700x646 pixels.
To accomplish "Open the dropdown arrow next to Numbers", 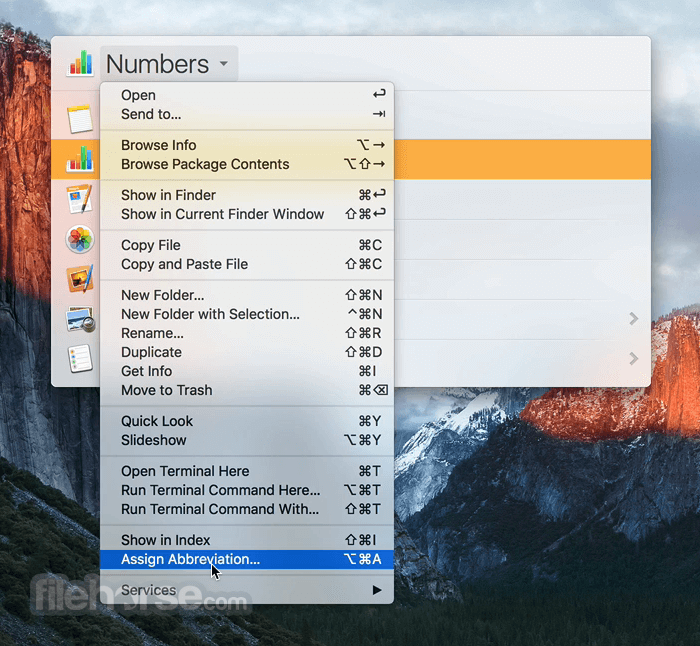I will point(224,63).
